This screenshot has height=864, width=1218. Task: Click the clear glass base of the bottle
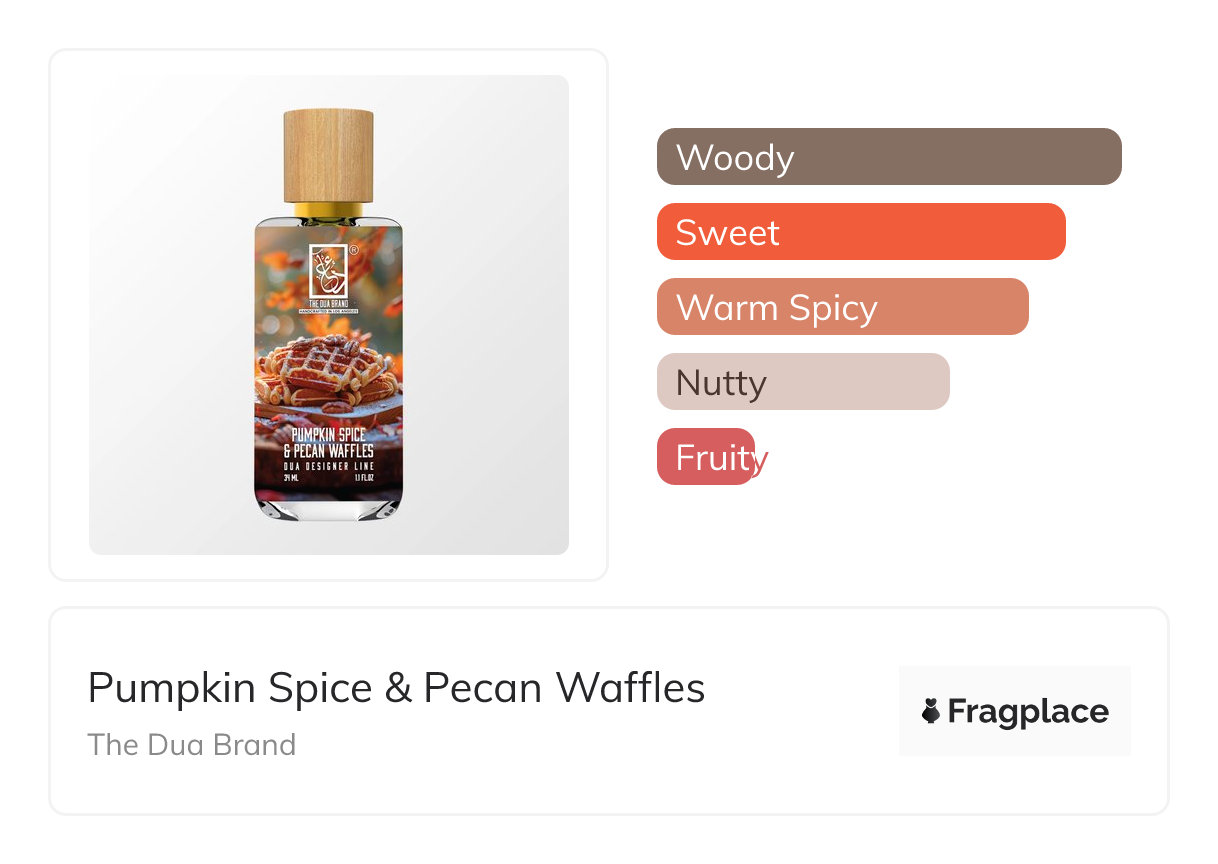coord(328,506)
